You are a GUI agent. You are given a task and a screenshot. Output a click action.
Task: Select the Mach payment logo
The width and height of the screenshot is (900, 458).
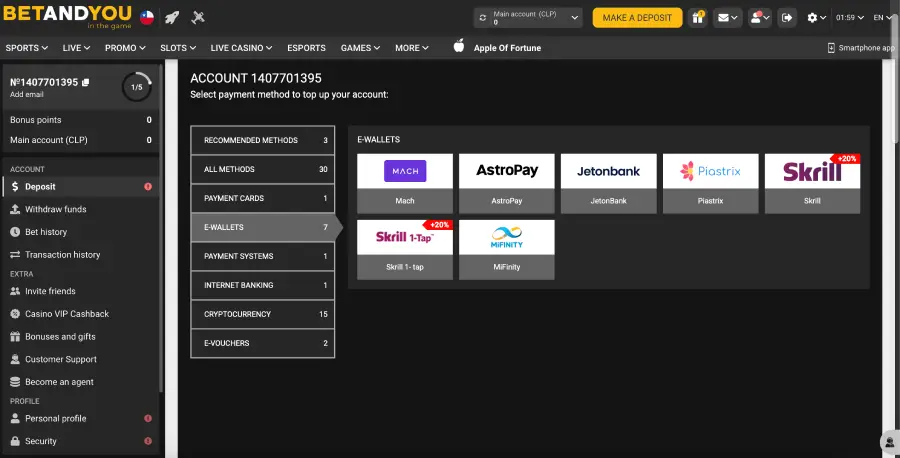click(405, 171)
